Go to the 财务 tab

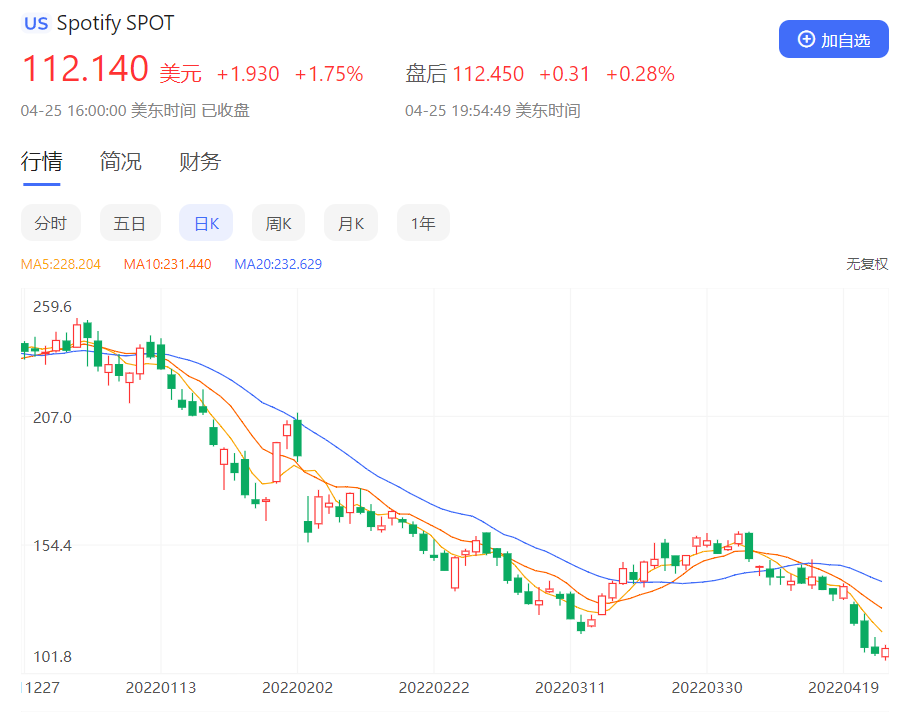pos(200,162)
